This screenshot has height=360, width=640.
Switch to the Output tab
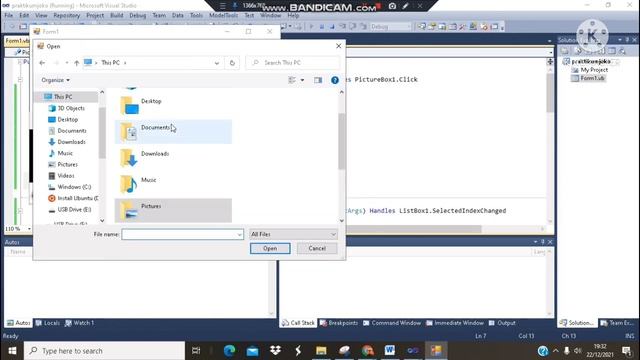[502, 323]
